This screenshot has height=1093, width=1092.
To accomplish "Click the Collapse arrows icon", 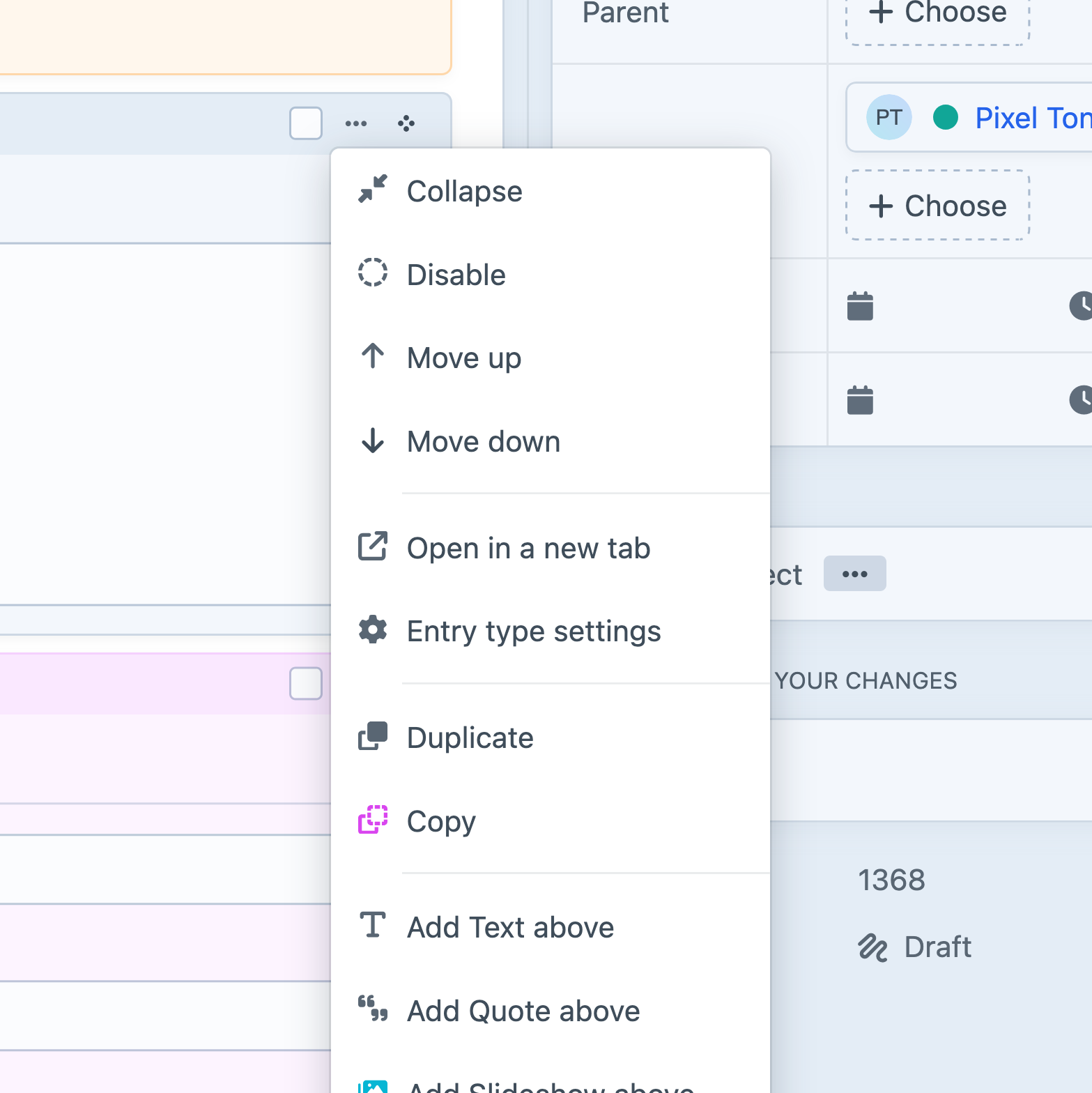I will [x=373, y=189].
